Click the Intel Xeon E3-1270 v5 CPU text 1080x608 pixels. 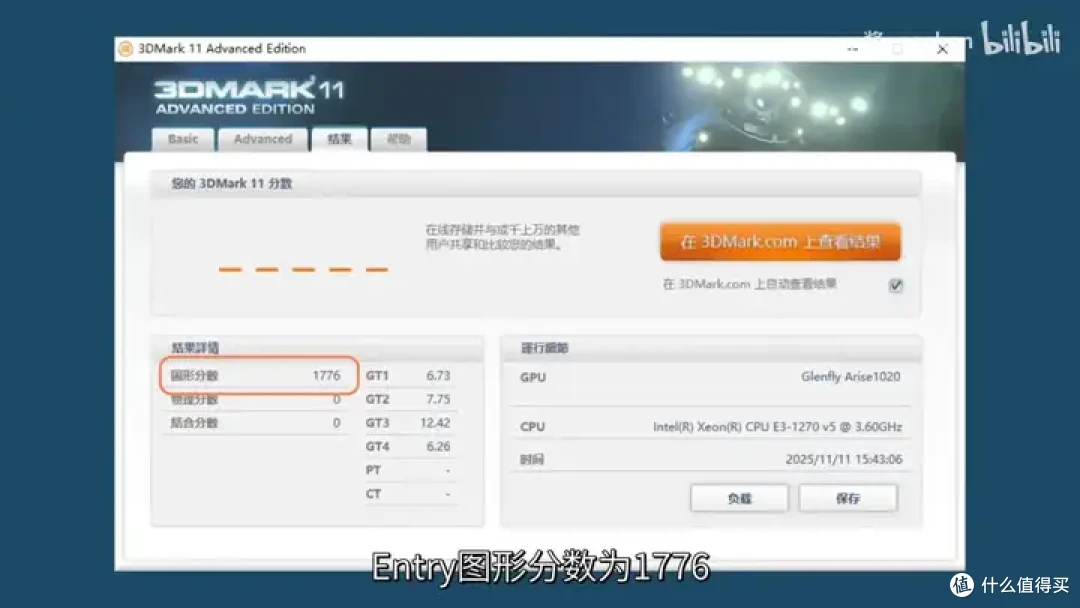click(778, 427)
